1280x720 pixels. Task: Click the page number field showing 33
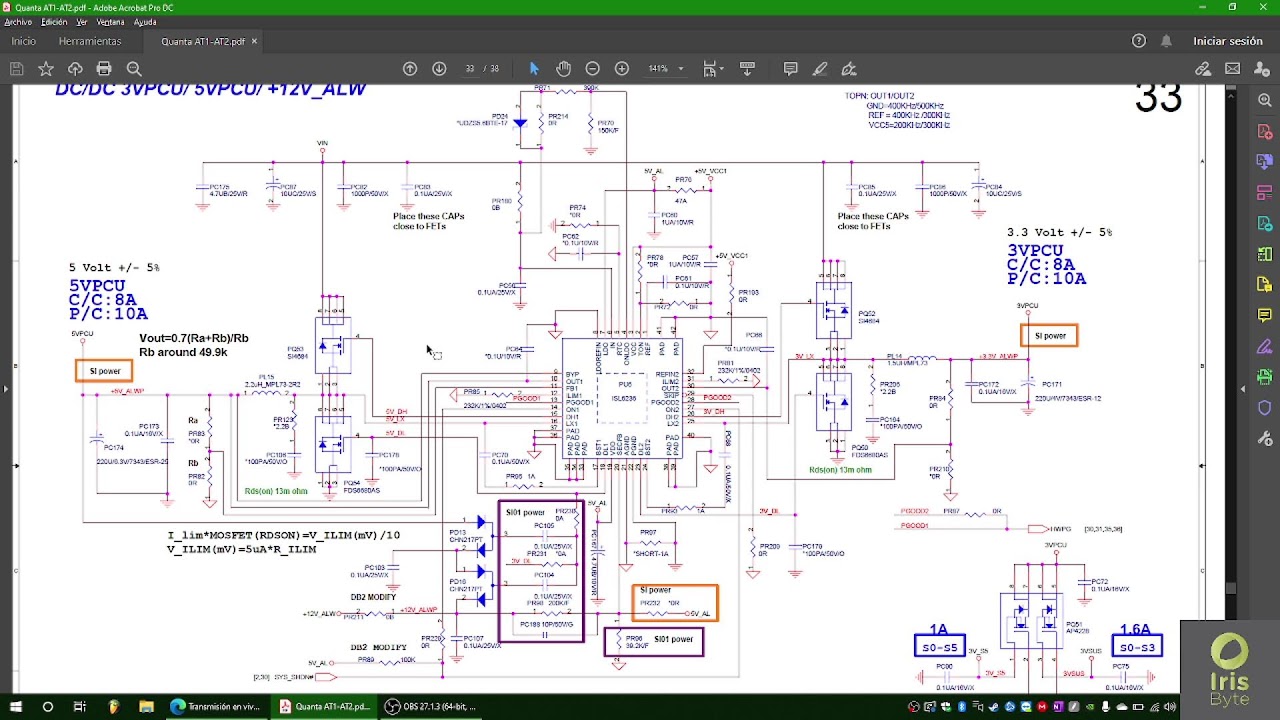(470, 69)
